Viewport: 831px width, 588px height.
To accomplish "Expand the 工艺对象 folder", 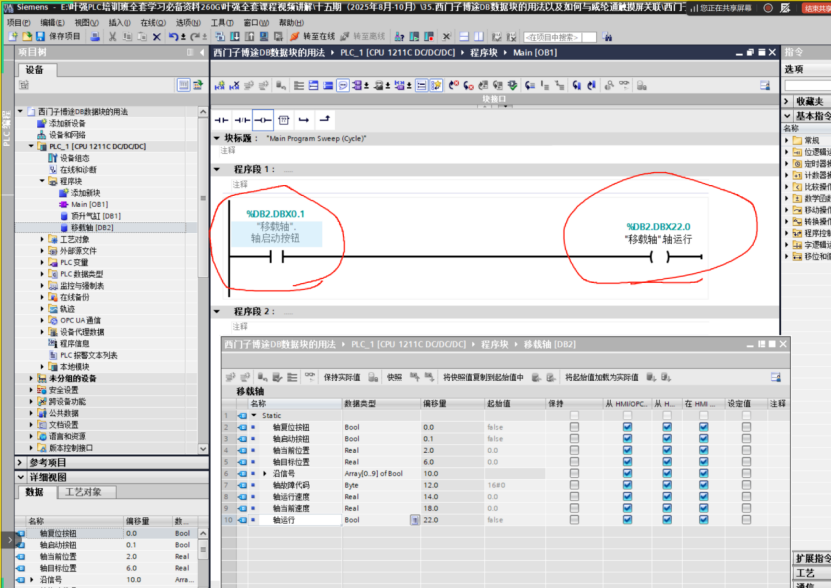I will click(42, 239).
